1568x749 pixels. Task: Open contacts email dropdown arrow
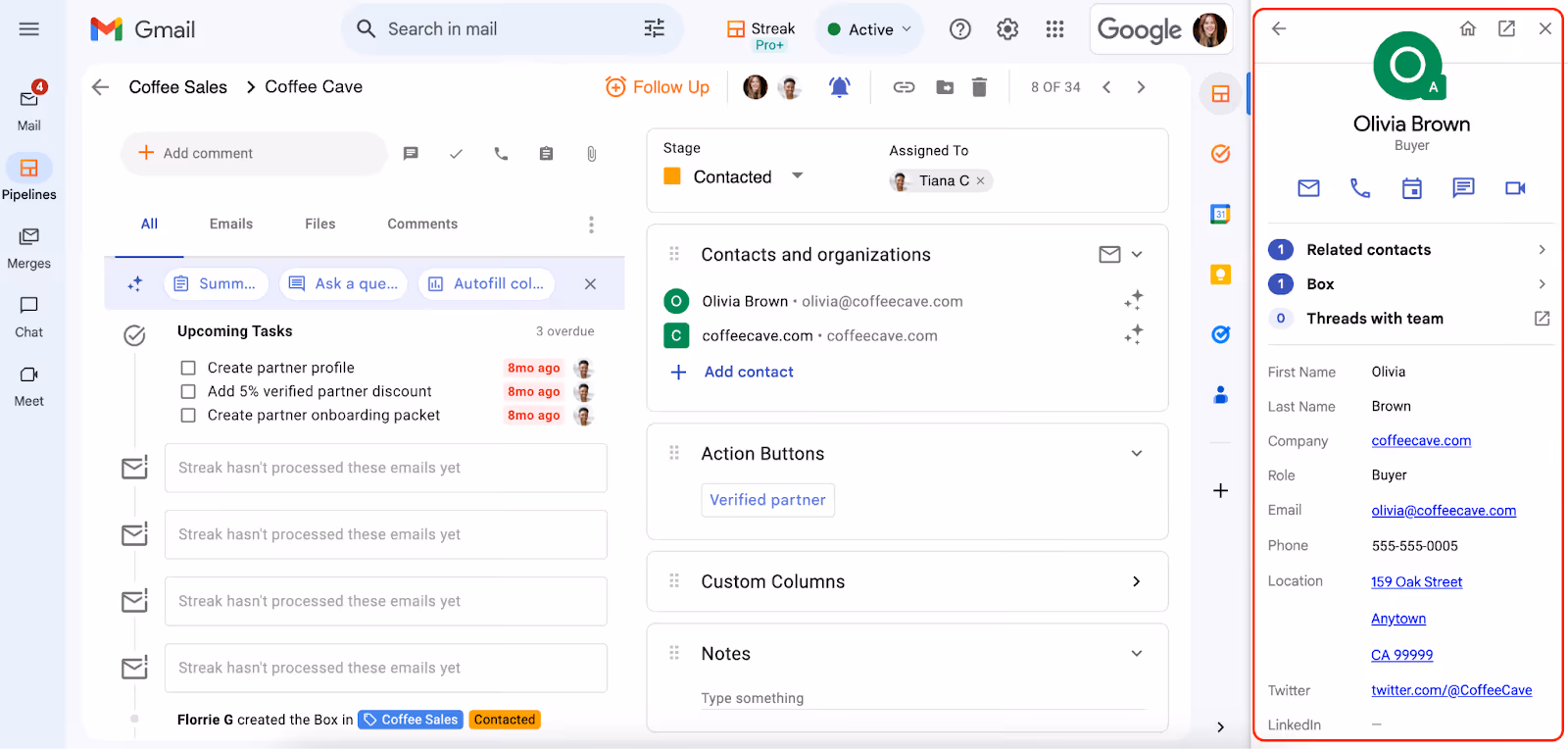point(1137,255)
